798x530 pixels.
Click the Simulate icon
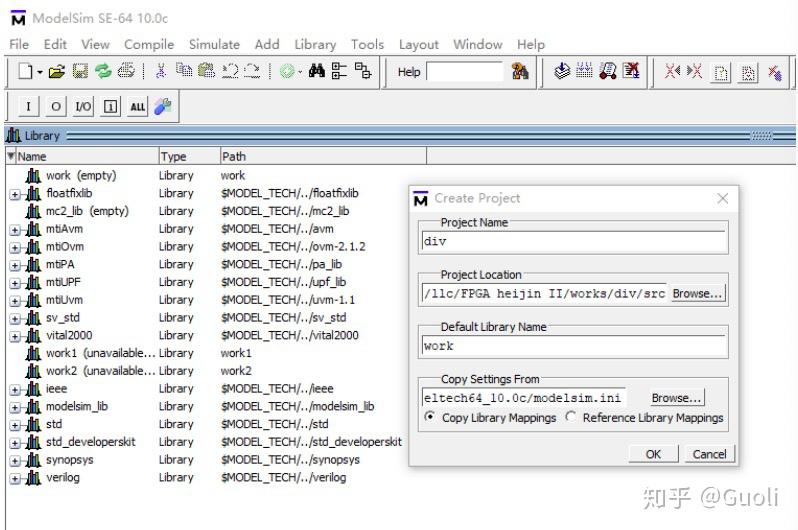pos(608,71)
